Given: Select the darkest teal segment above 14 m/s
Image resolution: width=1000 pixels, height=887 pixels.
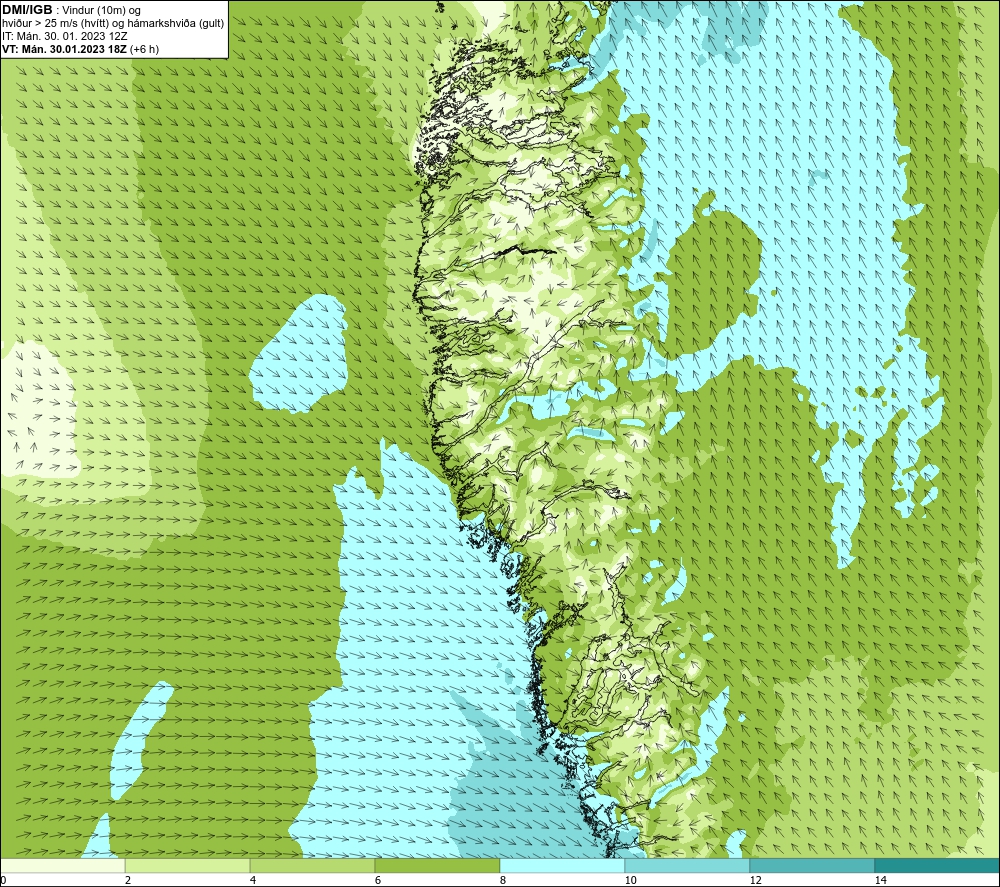Looking at the screenshot, I should (x=937, y=865).
